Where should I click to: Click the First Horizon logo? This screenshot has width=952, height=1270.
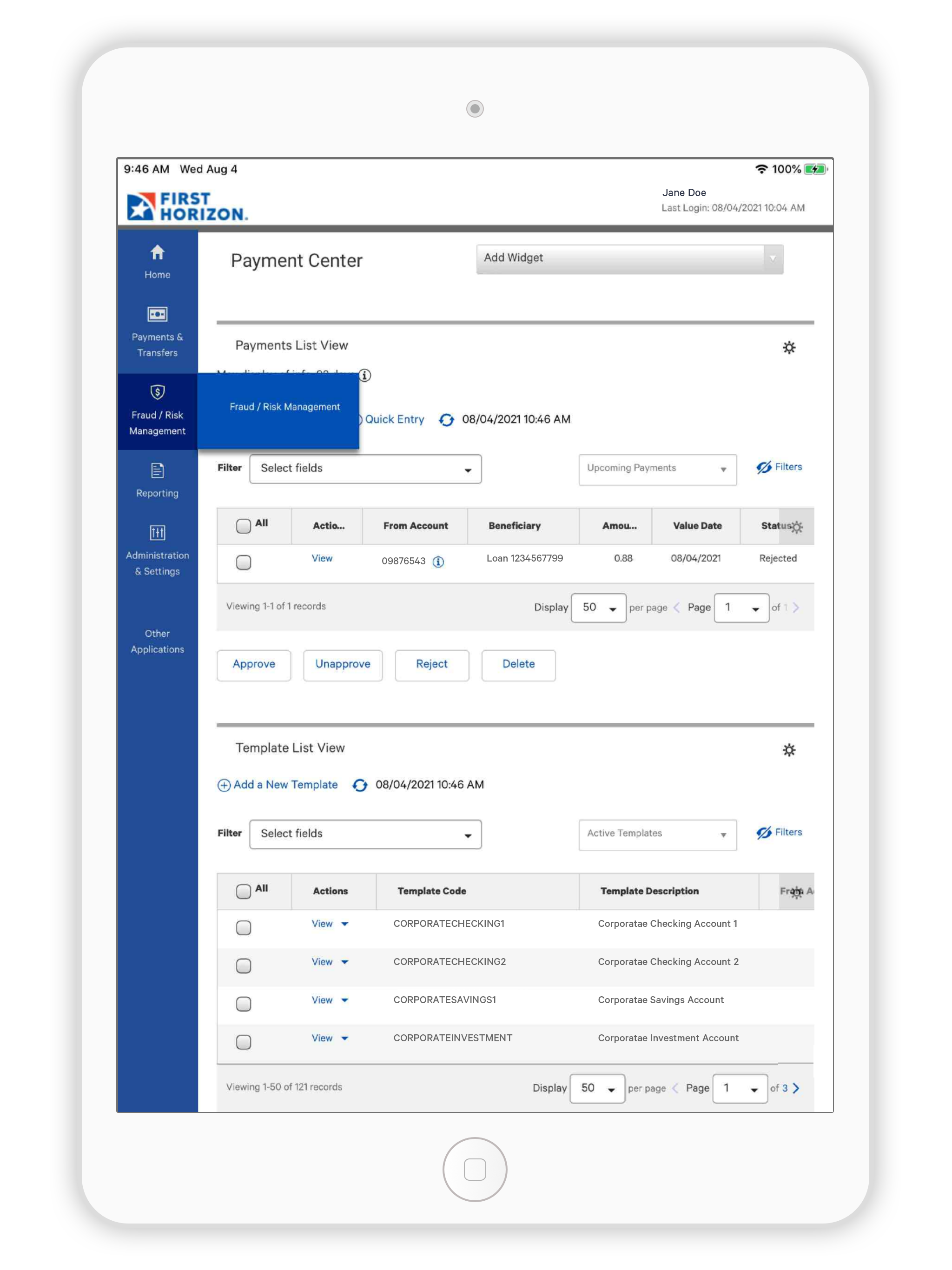click(187, 206)
